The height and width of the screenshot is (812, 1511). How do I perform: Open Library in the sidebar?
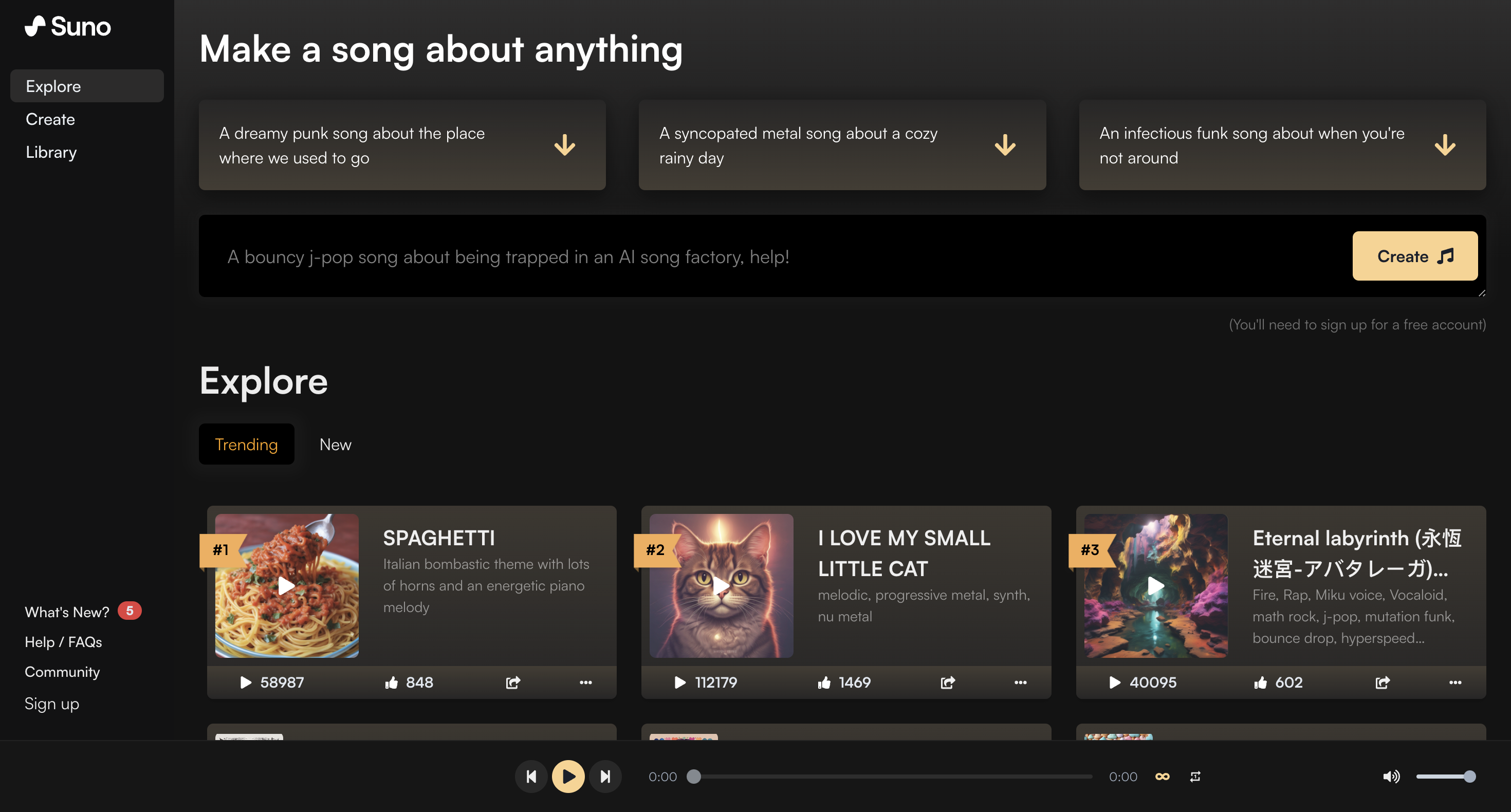click(x=51, y=152)
